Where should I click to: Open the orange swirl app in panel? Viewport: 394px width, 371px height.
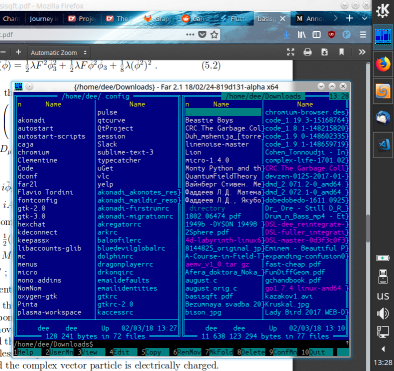[x=383, y=91]
